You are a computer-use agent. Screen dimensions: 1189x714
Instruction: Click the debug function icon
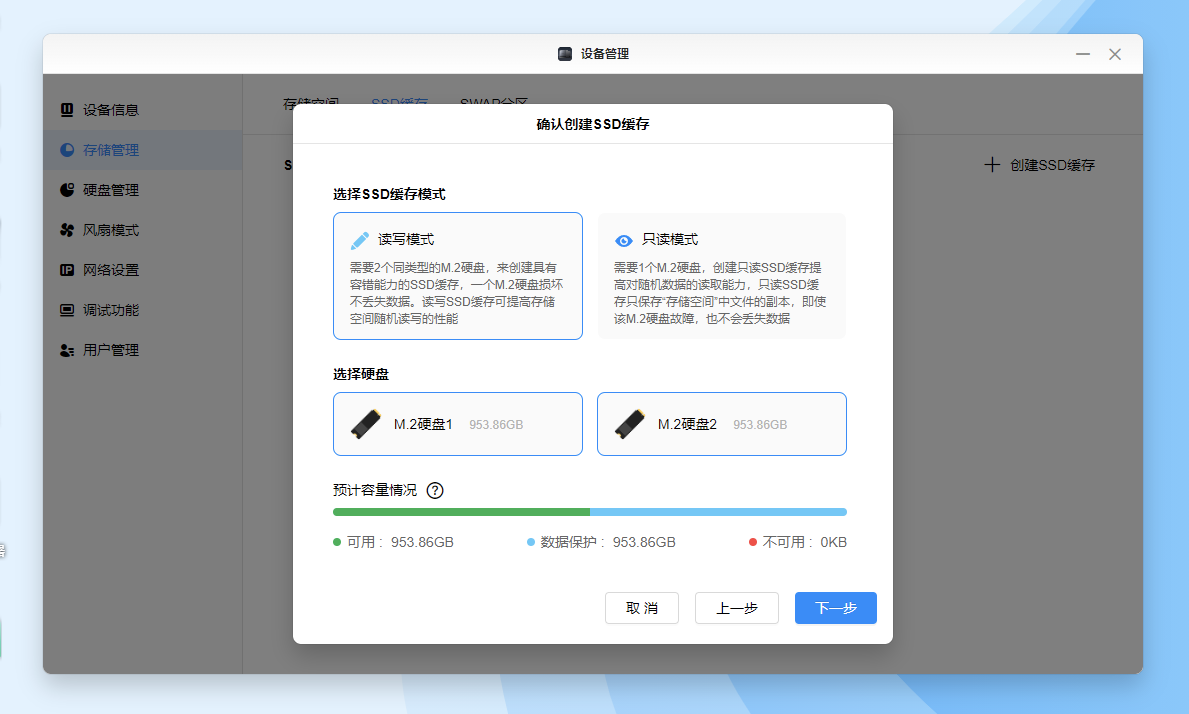coord(67,310)
